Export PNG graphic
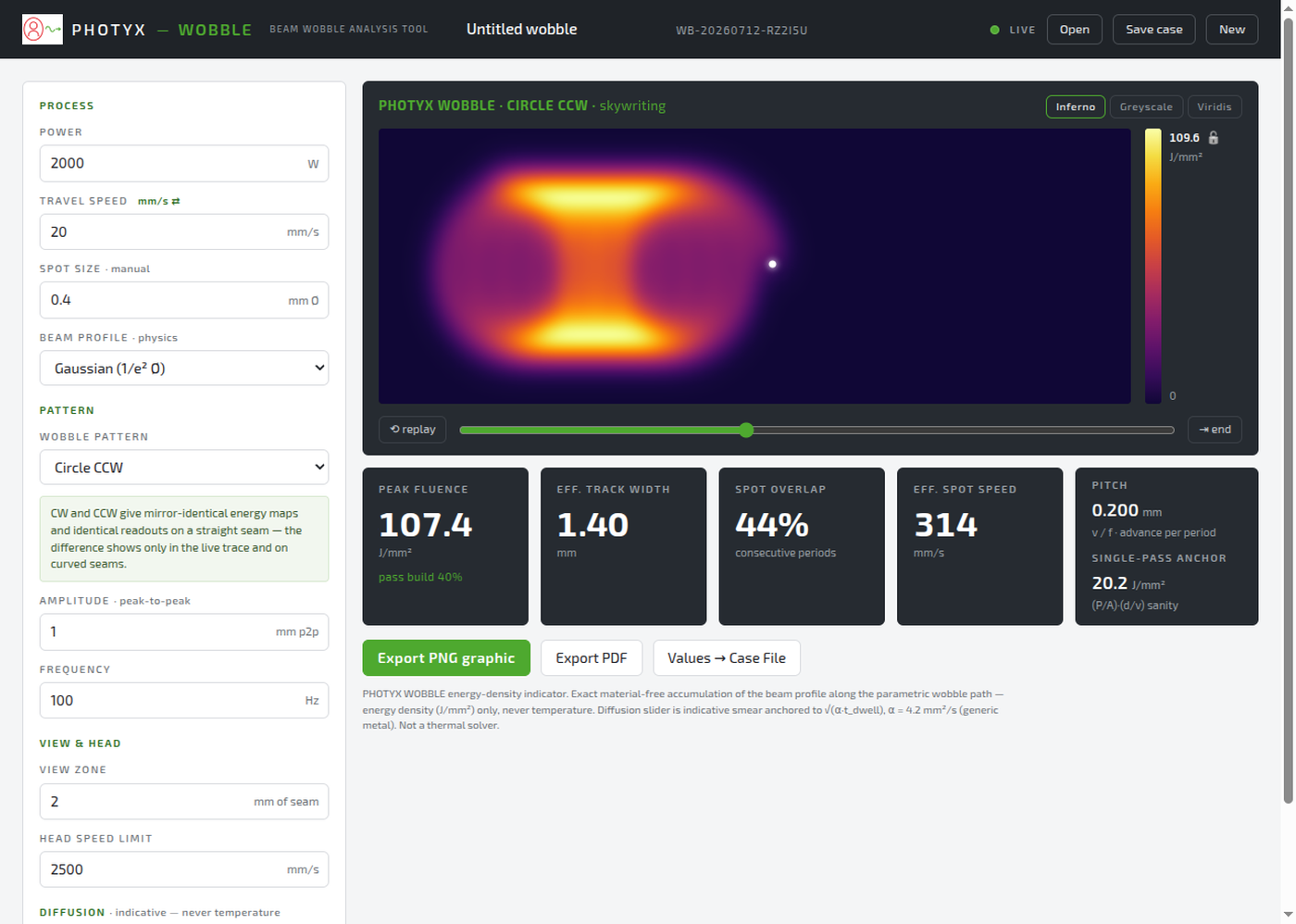 (x=446, y=658)
